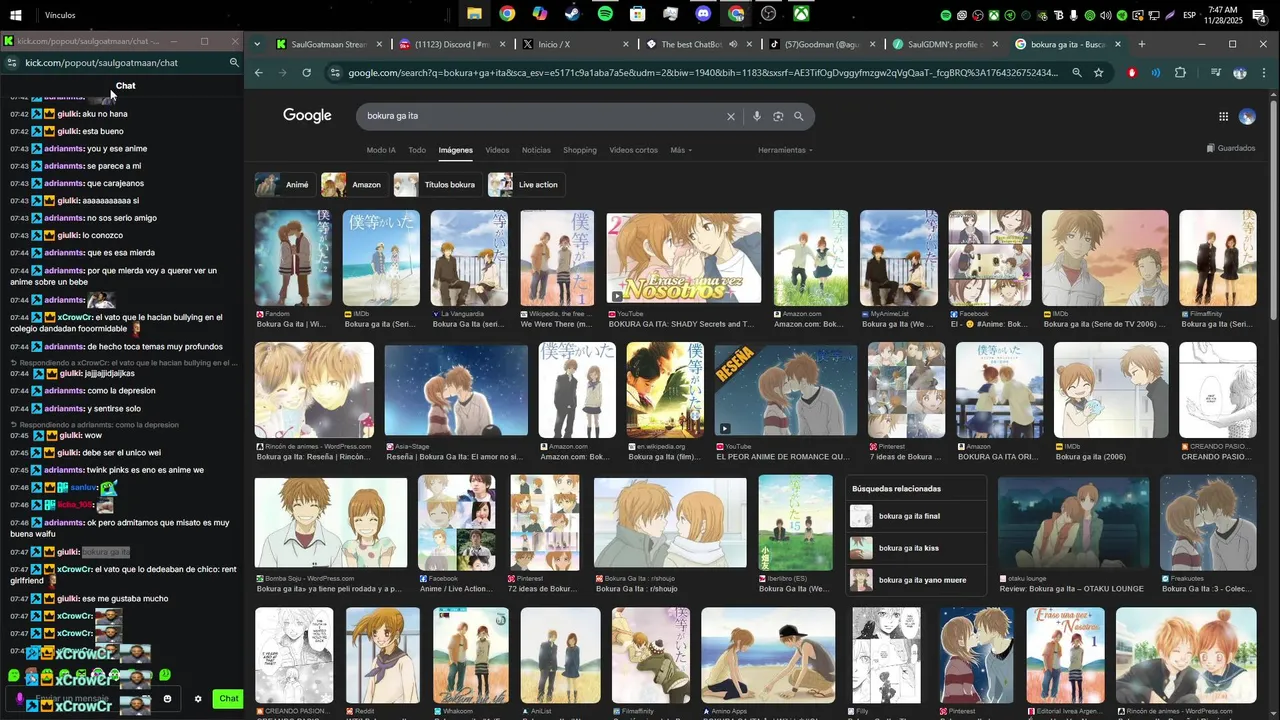Open Chrome tab search dropdown
The image size is (1280, 720).
point(257,44)
